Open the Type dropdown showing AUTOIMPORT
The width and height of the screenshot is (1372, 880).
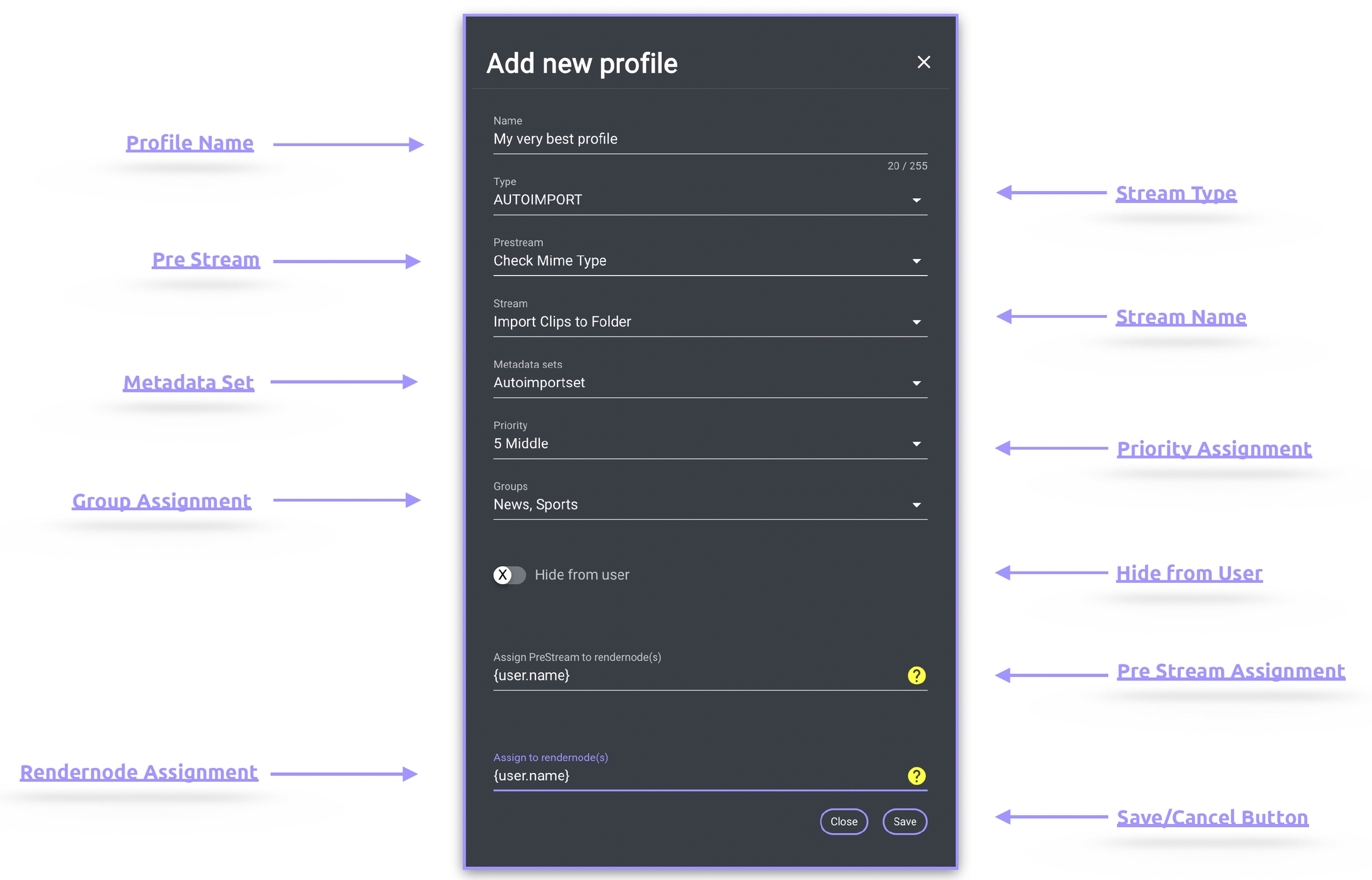click(x=709, y=200)
